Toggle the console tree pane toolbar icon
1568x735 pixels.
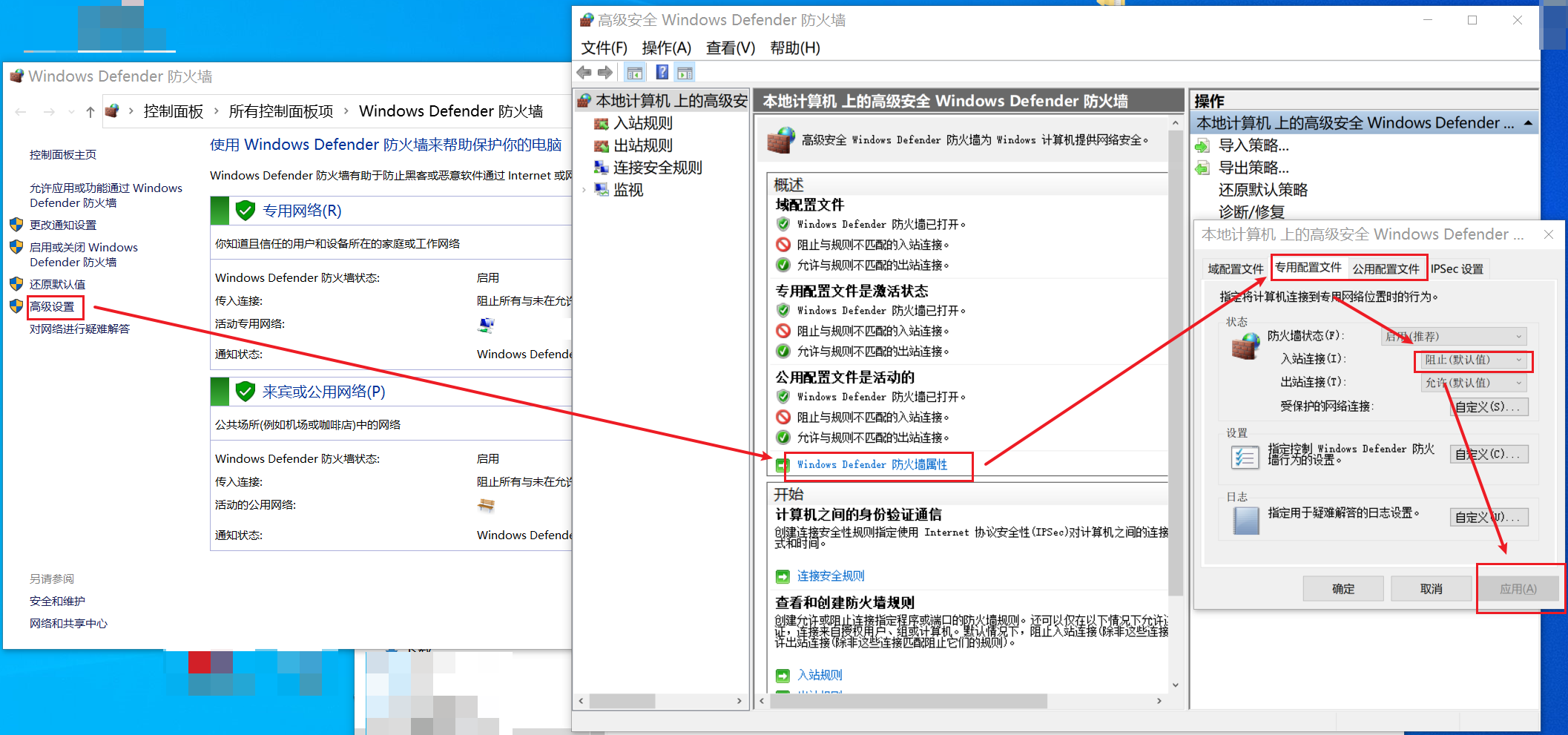(634, 73)
